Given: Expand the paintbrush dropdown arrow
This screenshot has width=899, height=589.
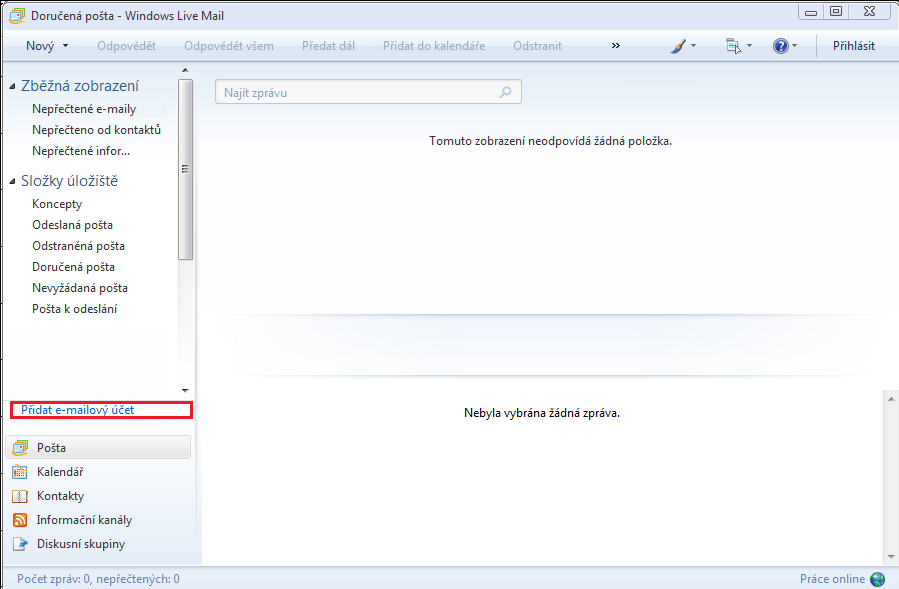Looking at the screenshot, I should point(694,46).
